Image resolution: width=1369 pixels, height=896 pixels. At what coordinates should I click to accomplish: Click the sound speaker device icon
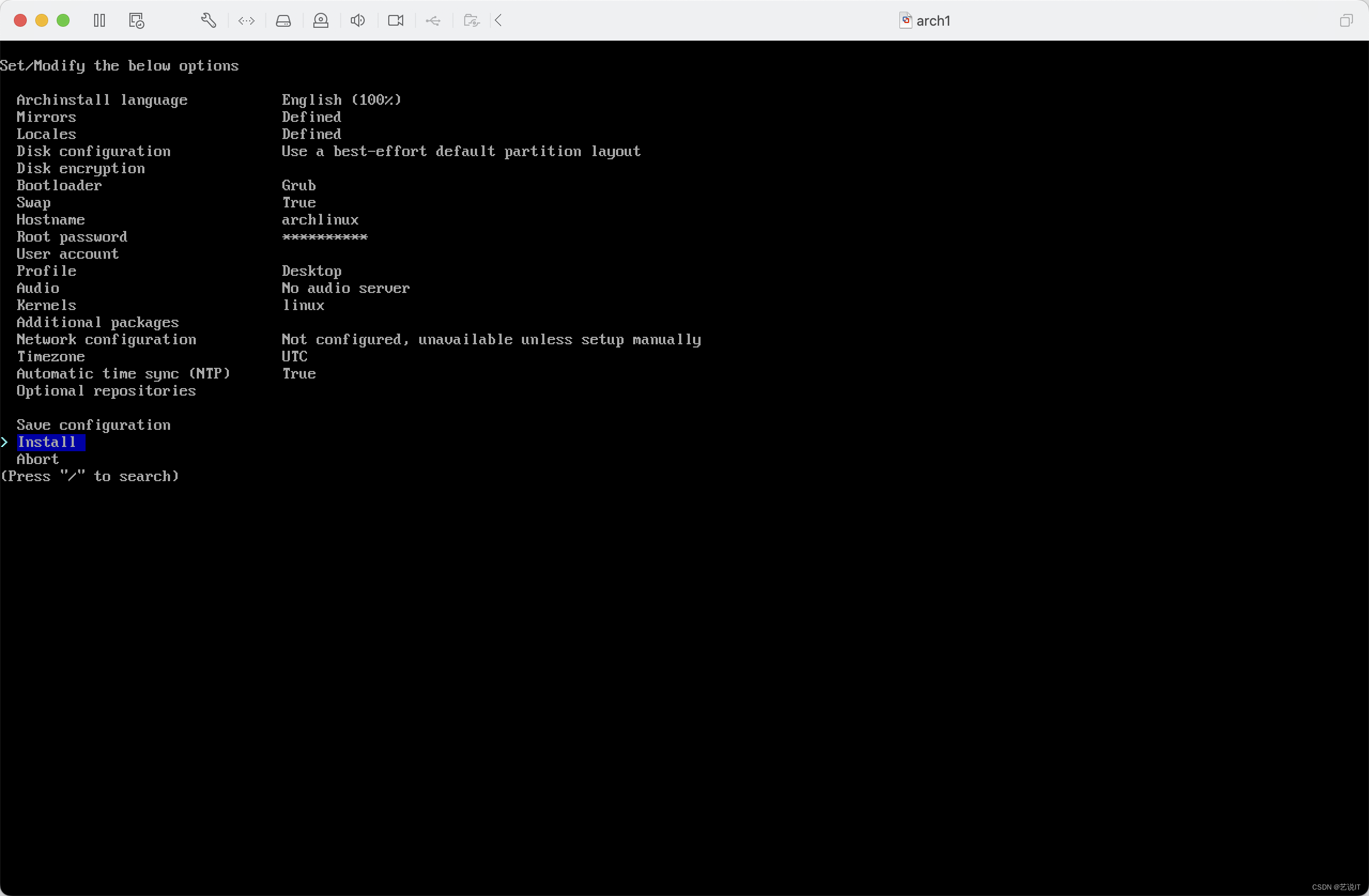click(x=357, y=21)
